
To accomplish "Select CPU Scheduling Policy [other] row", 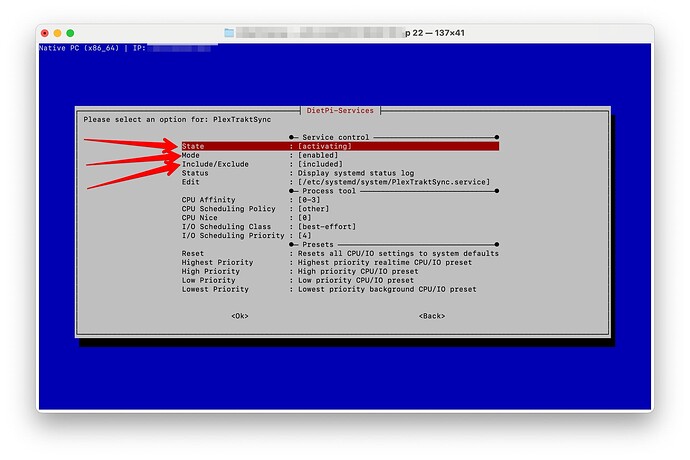I will (x=340, y=209).
